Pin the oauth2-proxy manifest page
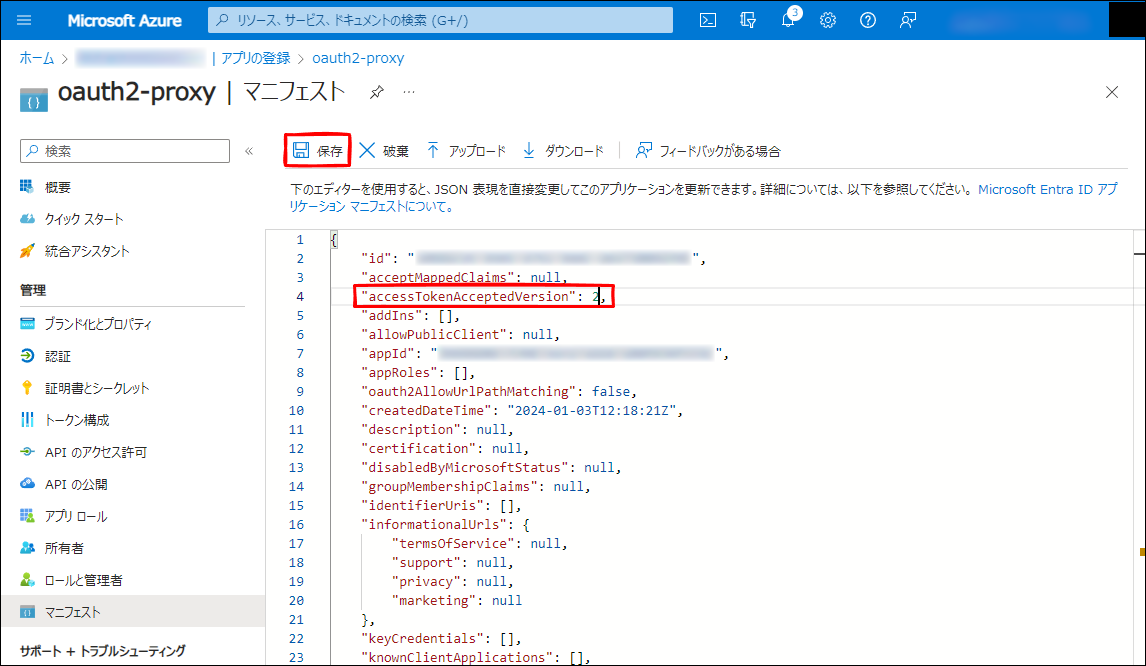 [376, 92]
